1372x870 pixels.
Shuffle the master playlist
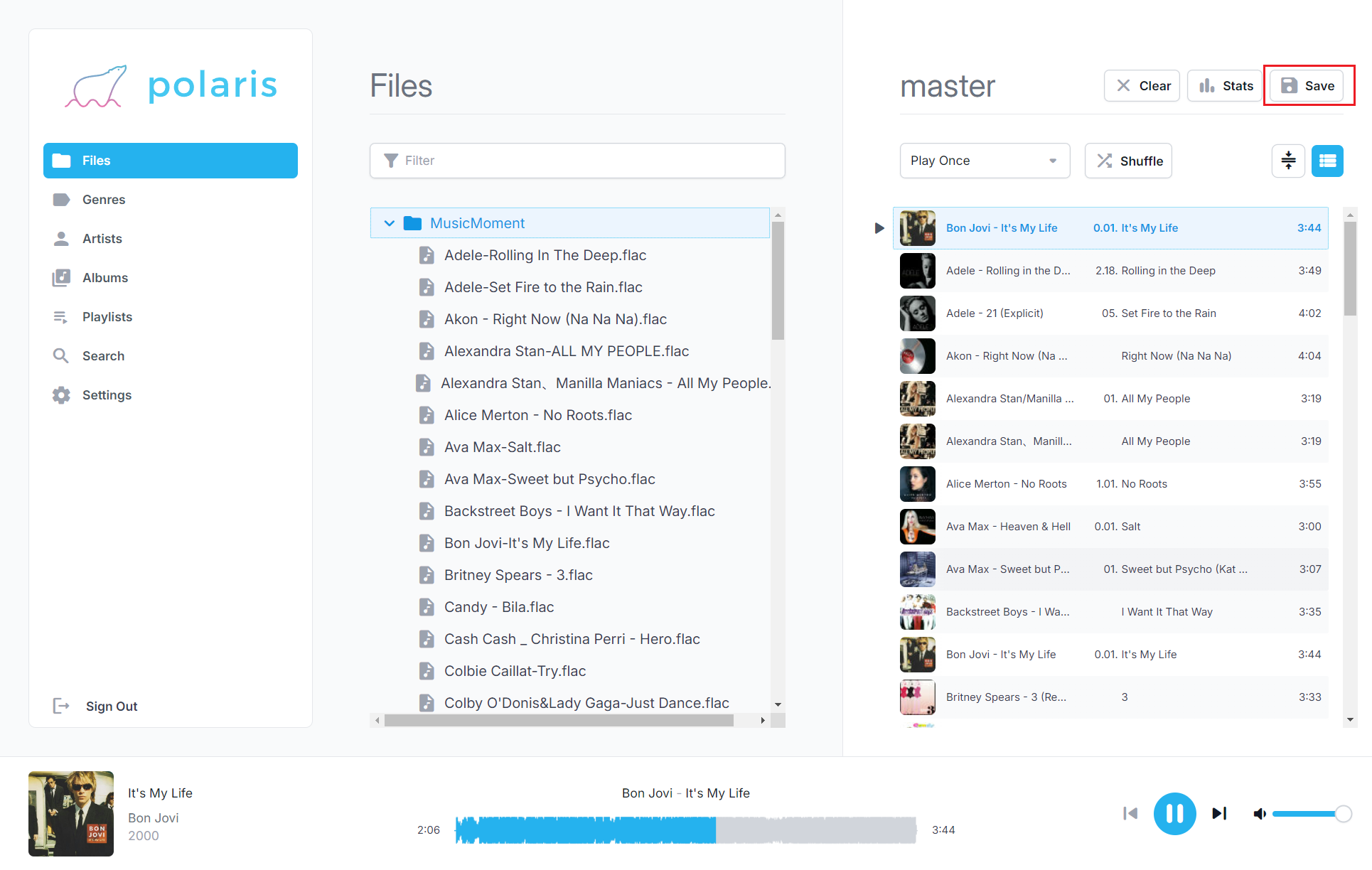click(x=1128, y=161)
